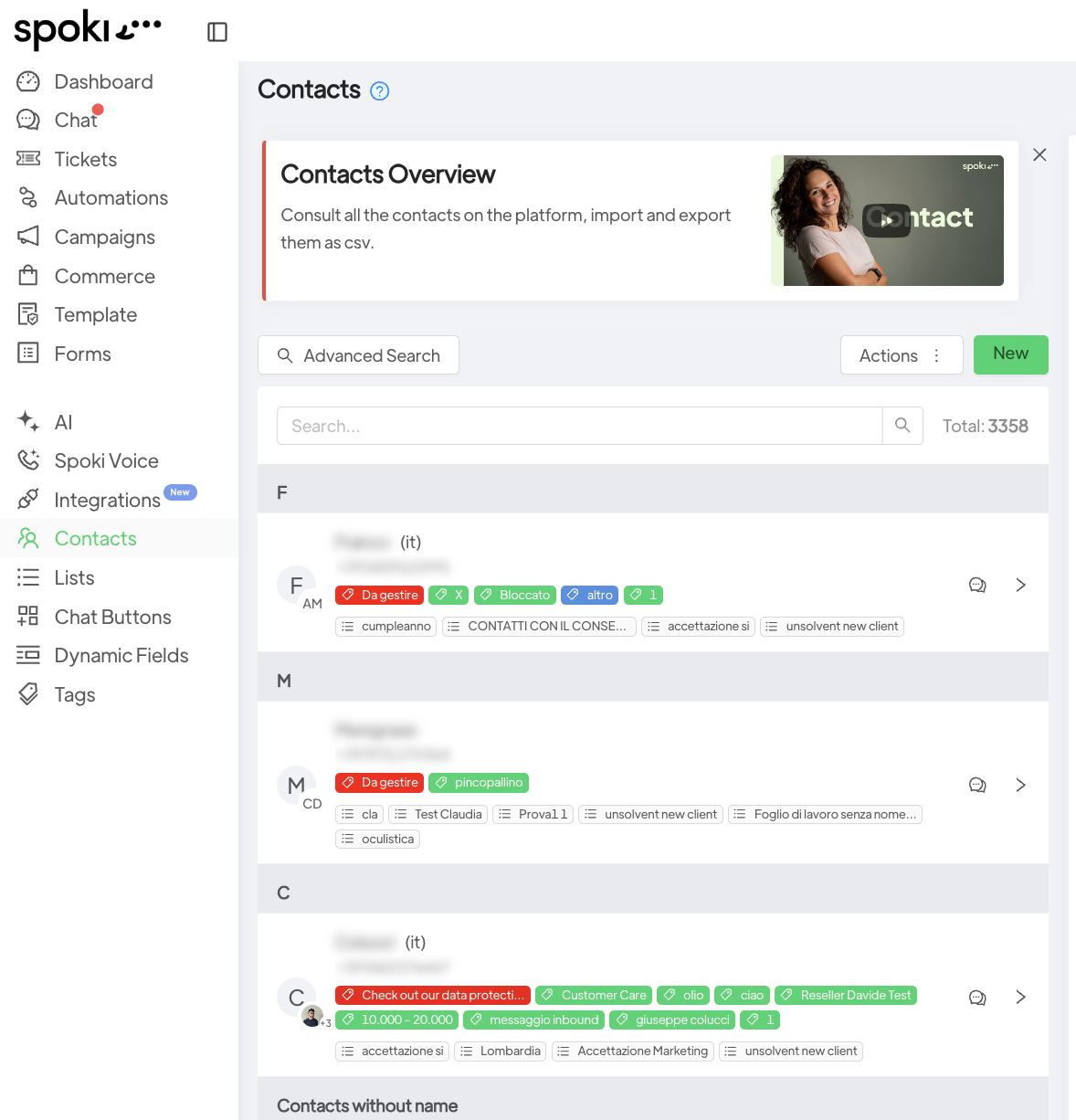Focus the Search contacts input field
The width and height of the screenshot is (1076, 1120).
pyautogui.click(x=579, y=426)
